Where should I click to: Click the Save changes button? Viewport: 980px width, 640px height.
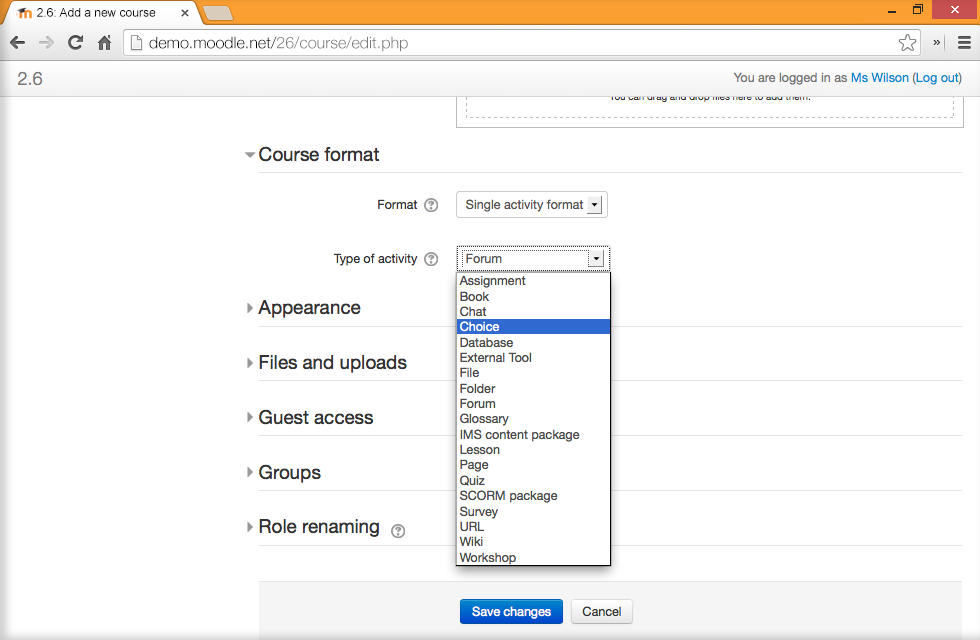511,612
